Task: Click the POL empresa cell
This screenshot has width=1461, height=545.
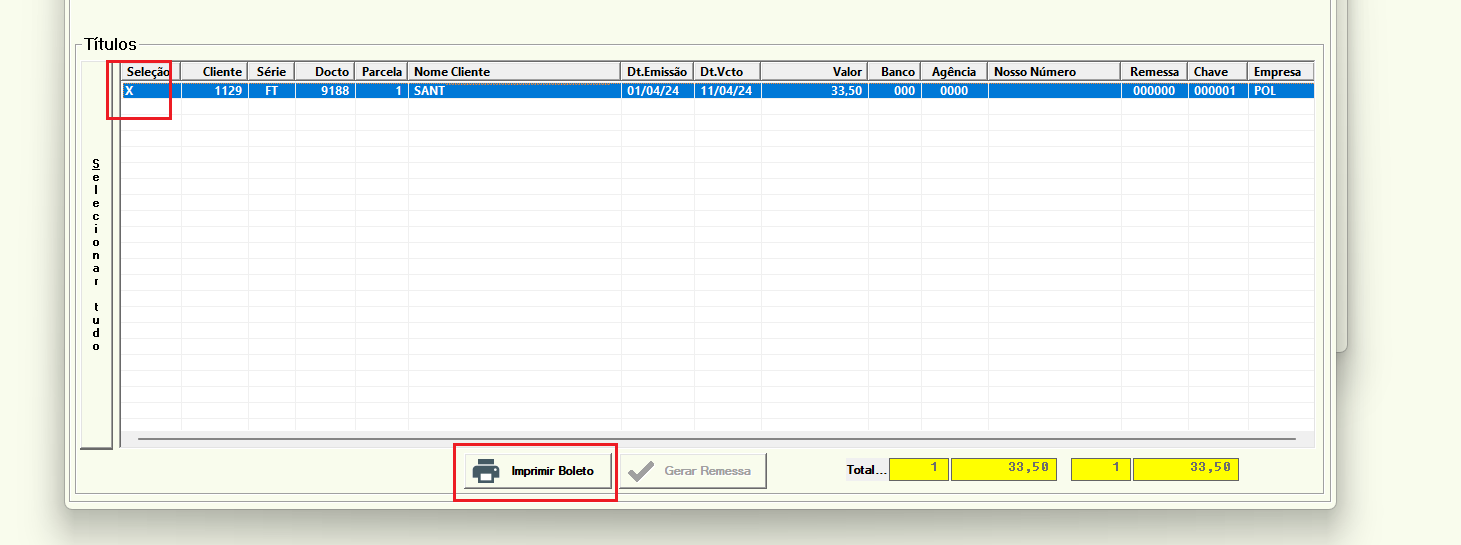Action: coord(1281,90)
